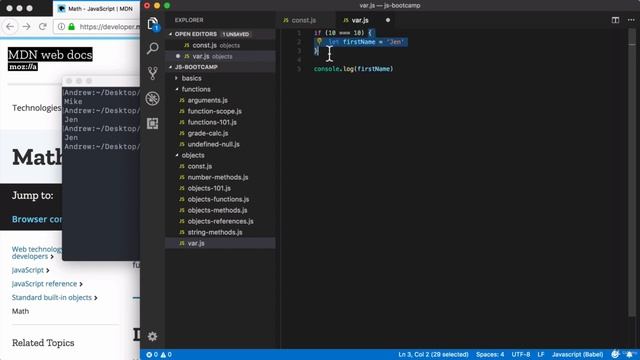Click the MDN web docs logo
This screenshot has height=360, width=640.
click(50, 59)
